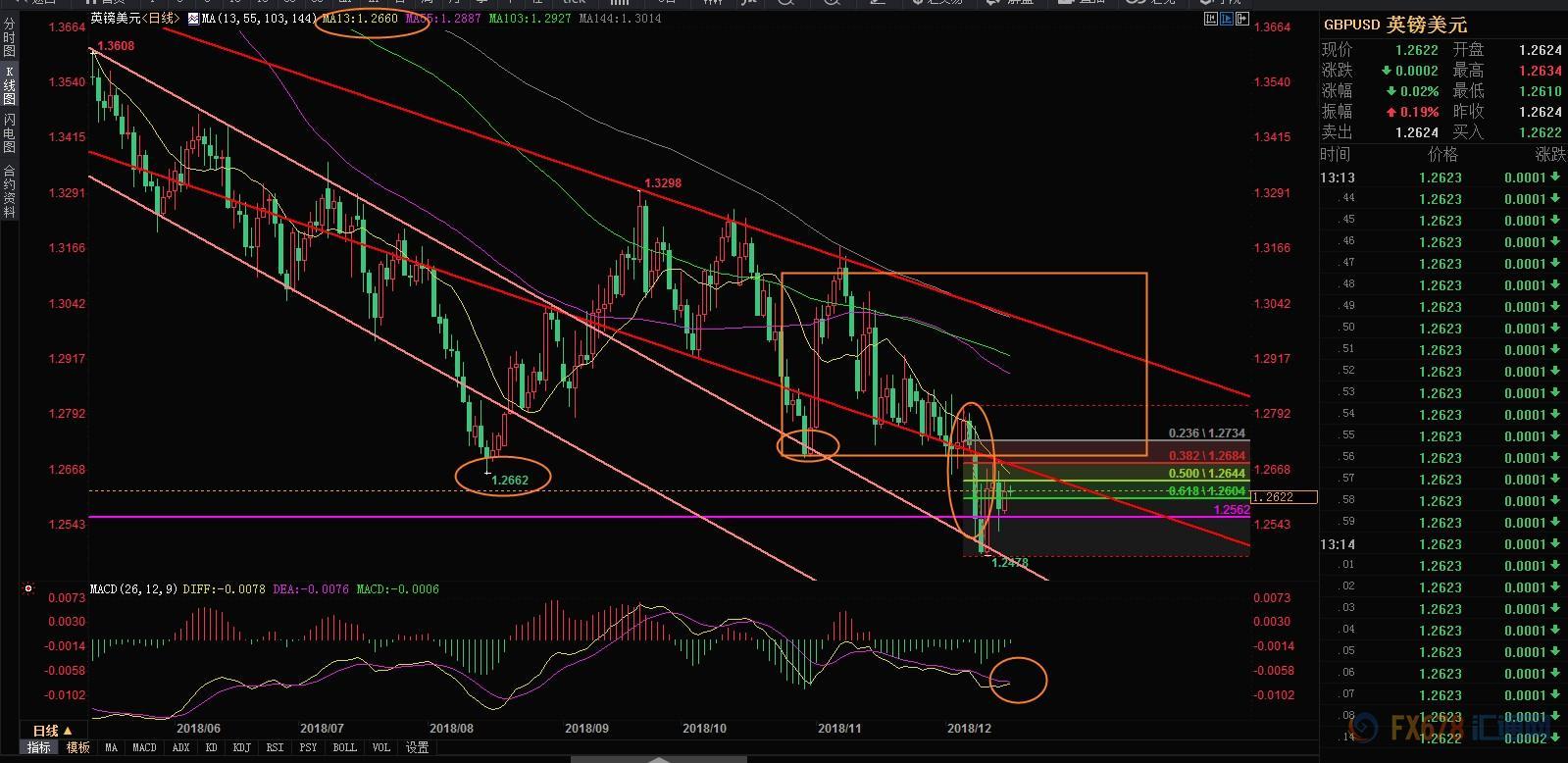Viewport: 1568px width, 763px height.
Task: Click the 涨幅 value 0.02%
Action: [1419, 91]
